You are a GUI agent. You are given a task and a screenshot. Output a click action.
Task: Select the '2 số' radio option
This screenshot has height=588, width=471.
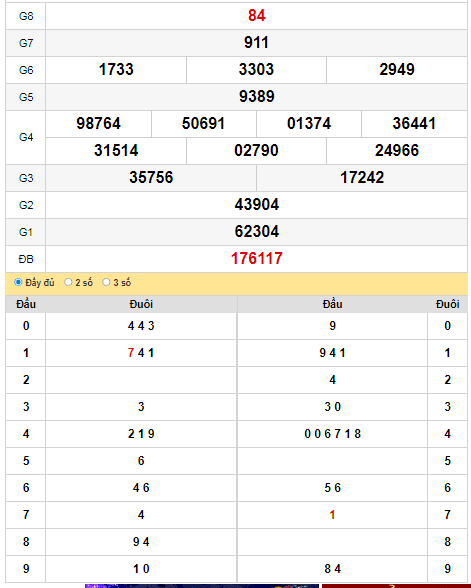(x=68, y=282)
